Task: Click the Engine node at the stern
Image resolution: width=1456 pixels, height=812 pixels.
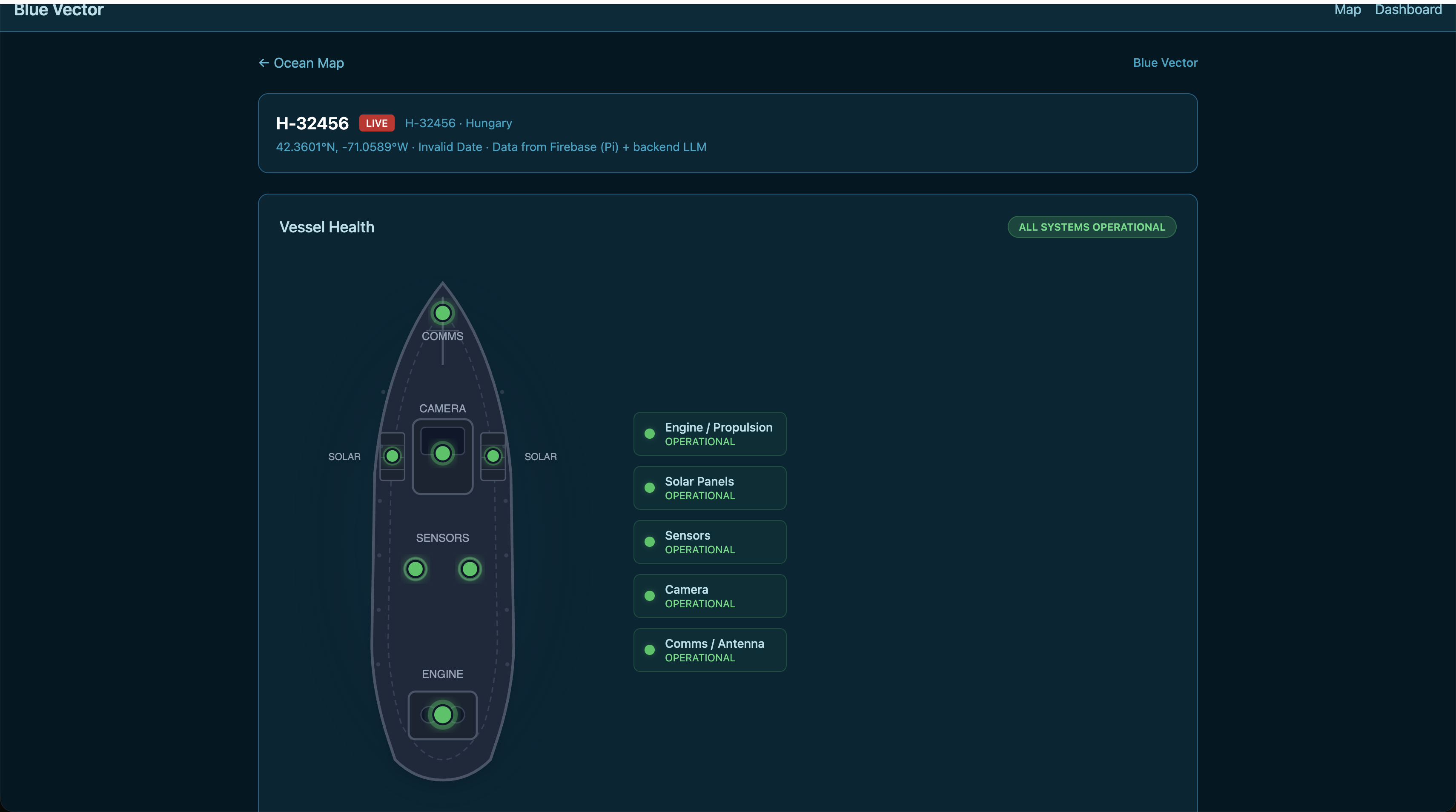Action: 442,715
